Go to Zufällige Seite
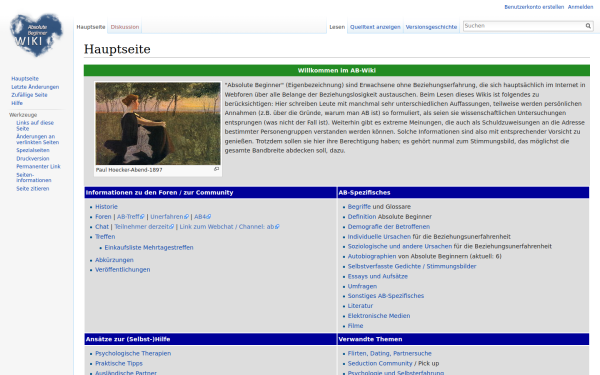The height and width of the screenshot is (375, 600). tap(29, 95)
